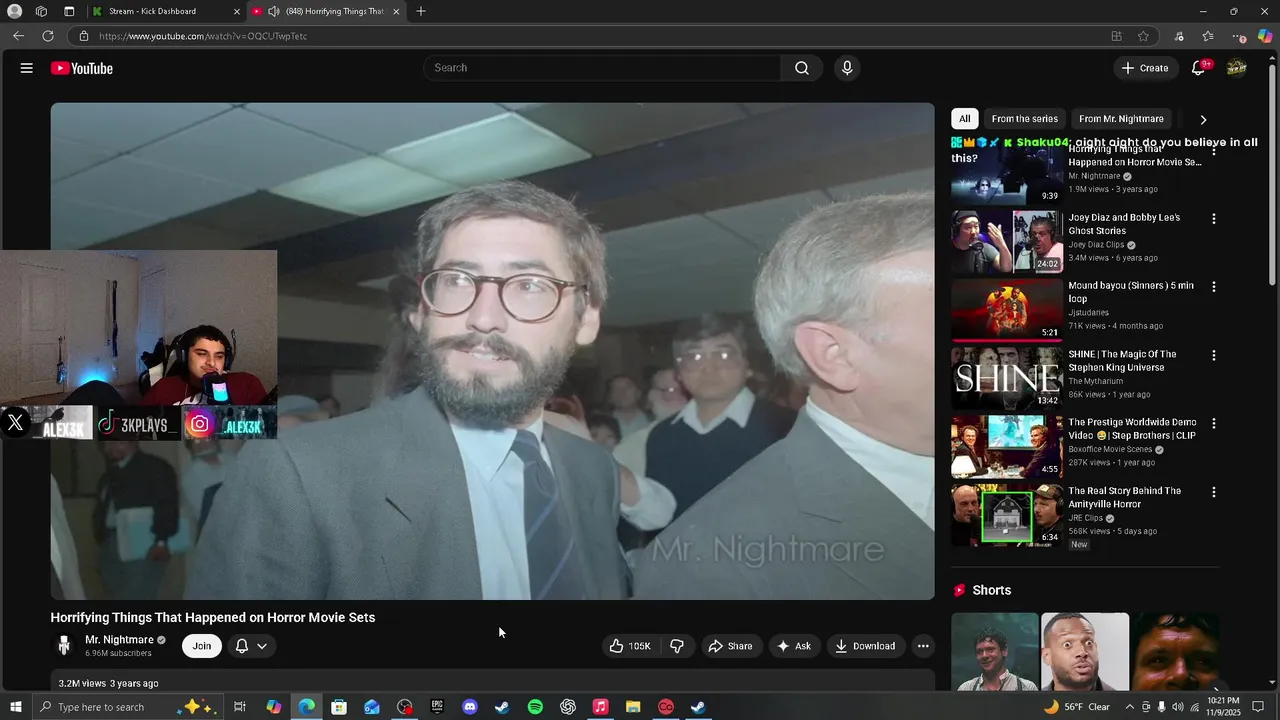
Task: Open the YouTube account avatar menu
Action: pos(1237,68)
